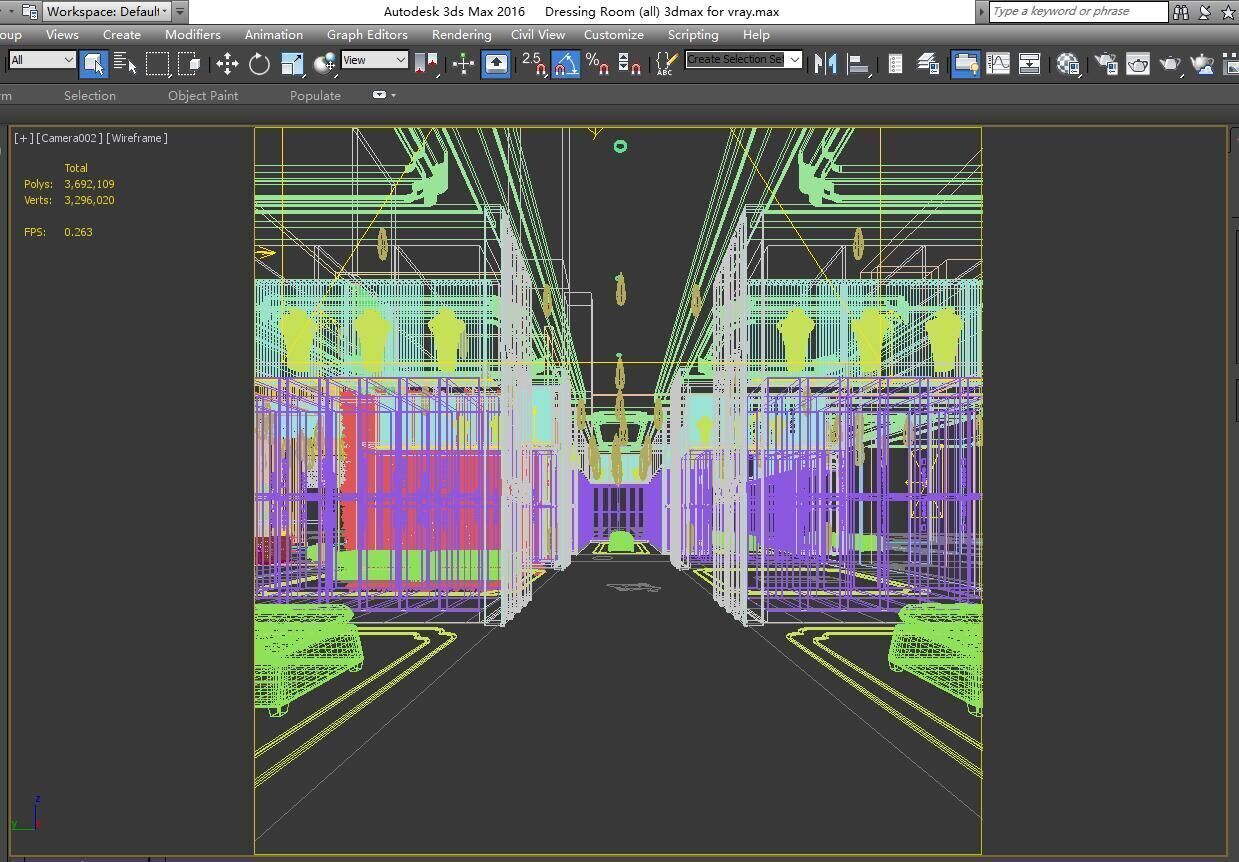Open Subscription Center satellite icon
1239x862 pixels.
(1205, 12)
